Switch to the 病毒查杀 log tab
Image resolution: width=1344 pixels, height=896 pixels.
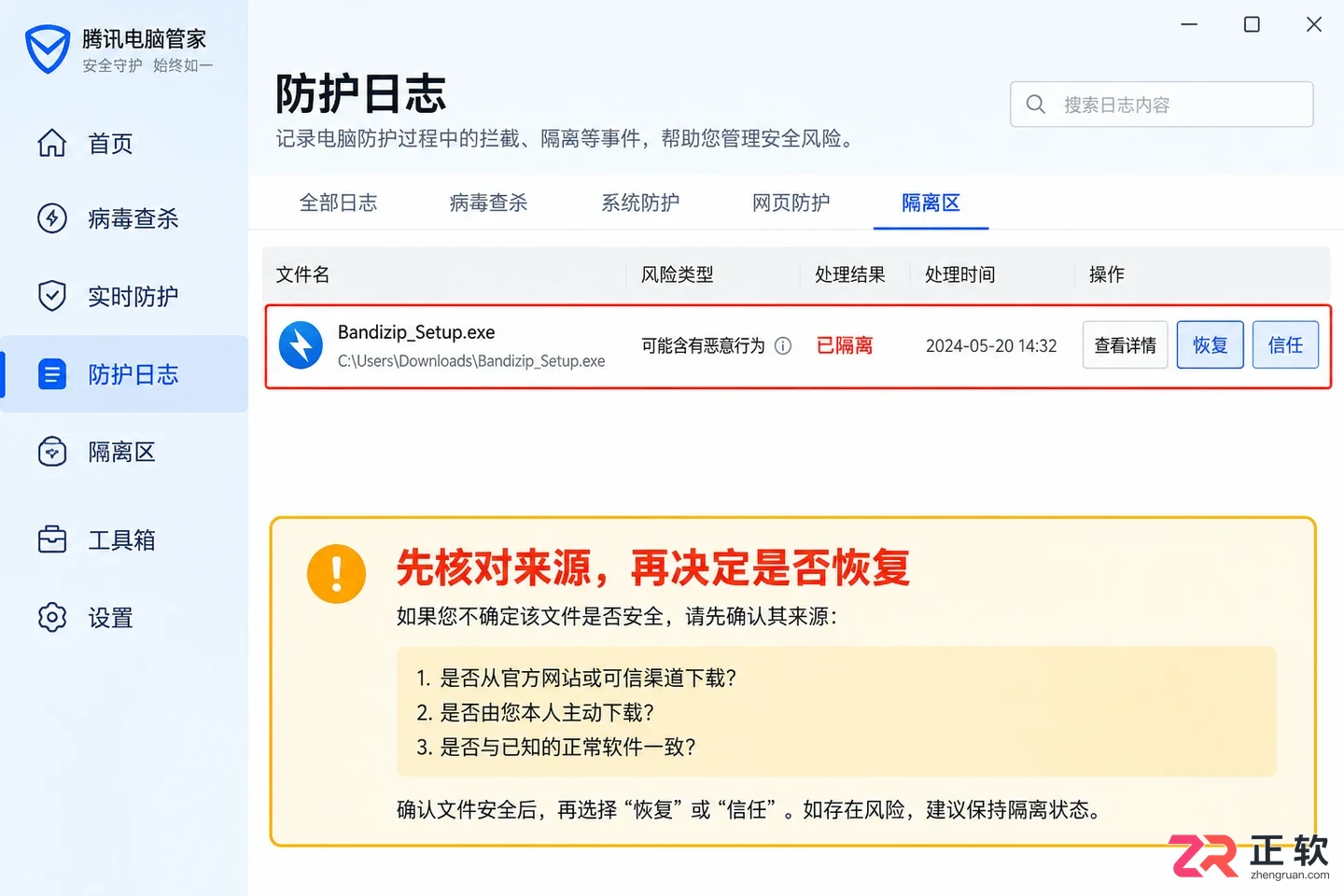tap(488, 203)
